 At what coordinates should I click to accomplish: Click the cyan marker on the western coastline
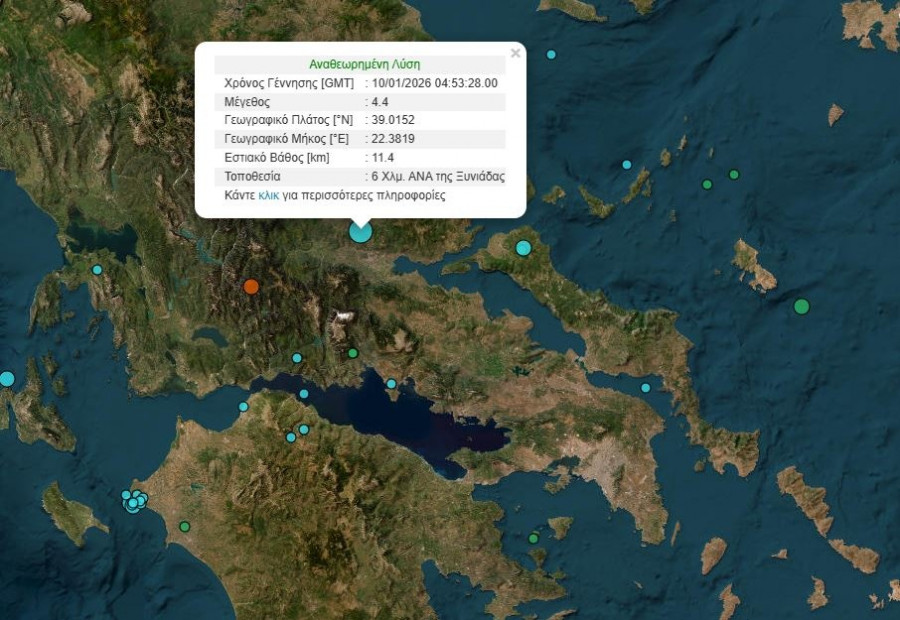click(x=97, y=269)
